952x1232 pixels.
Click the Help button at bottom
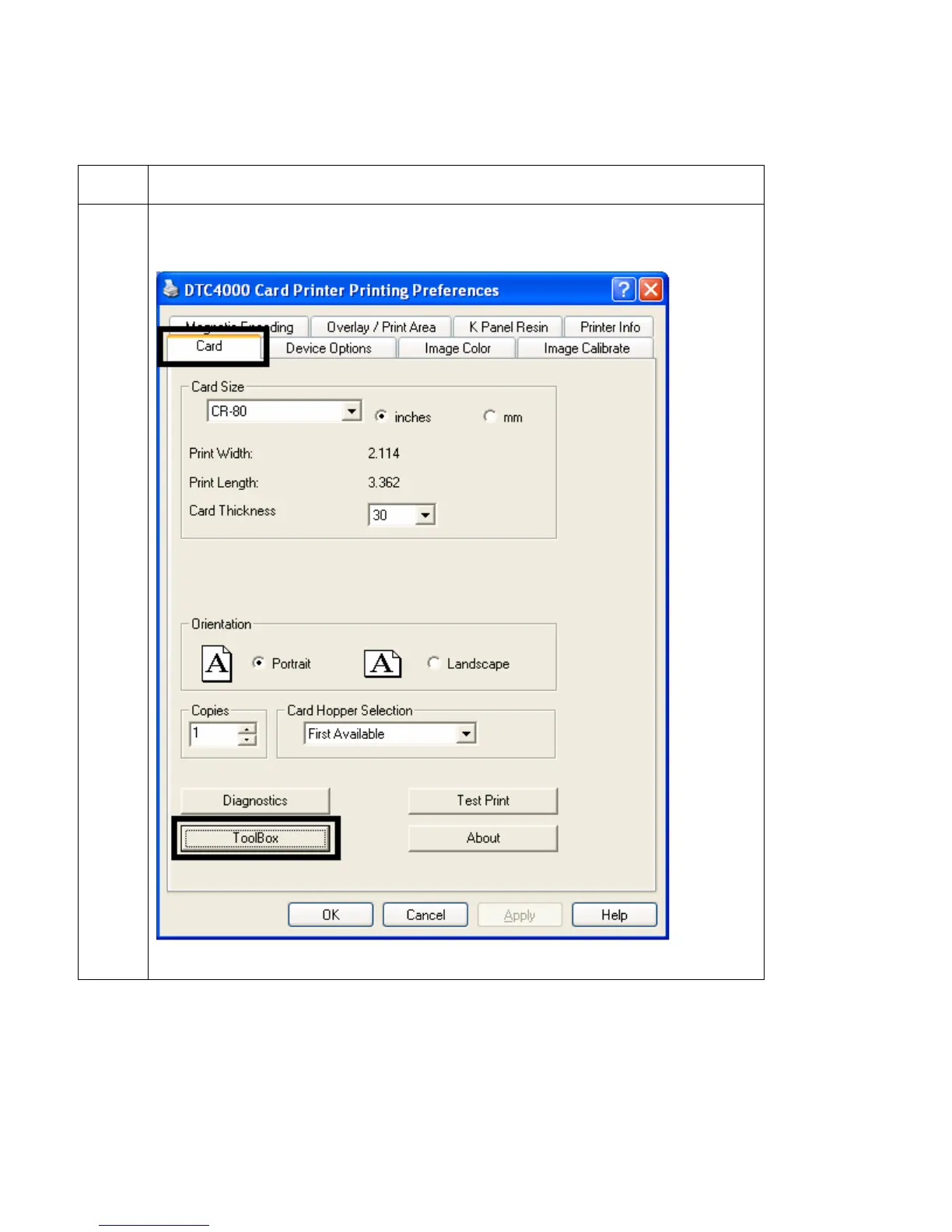click(x=614, y=915)
